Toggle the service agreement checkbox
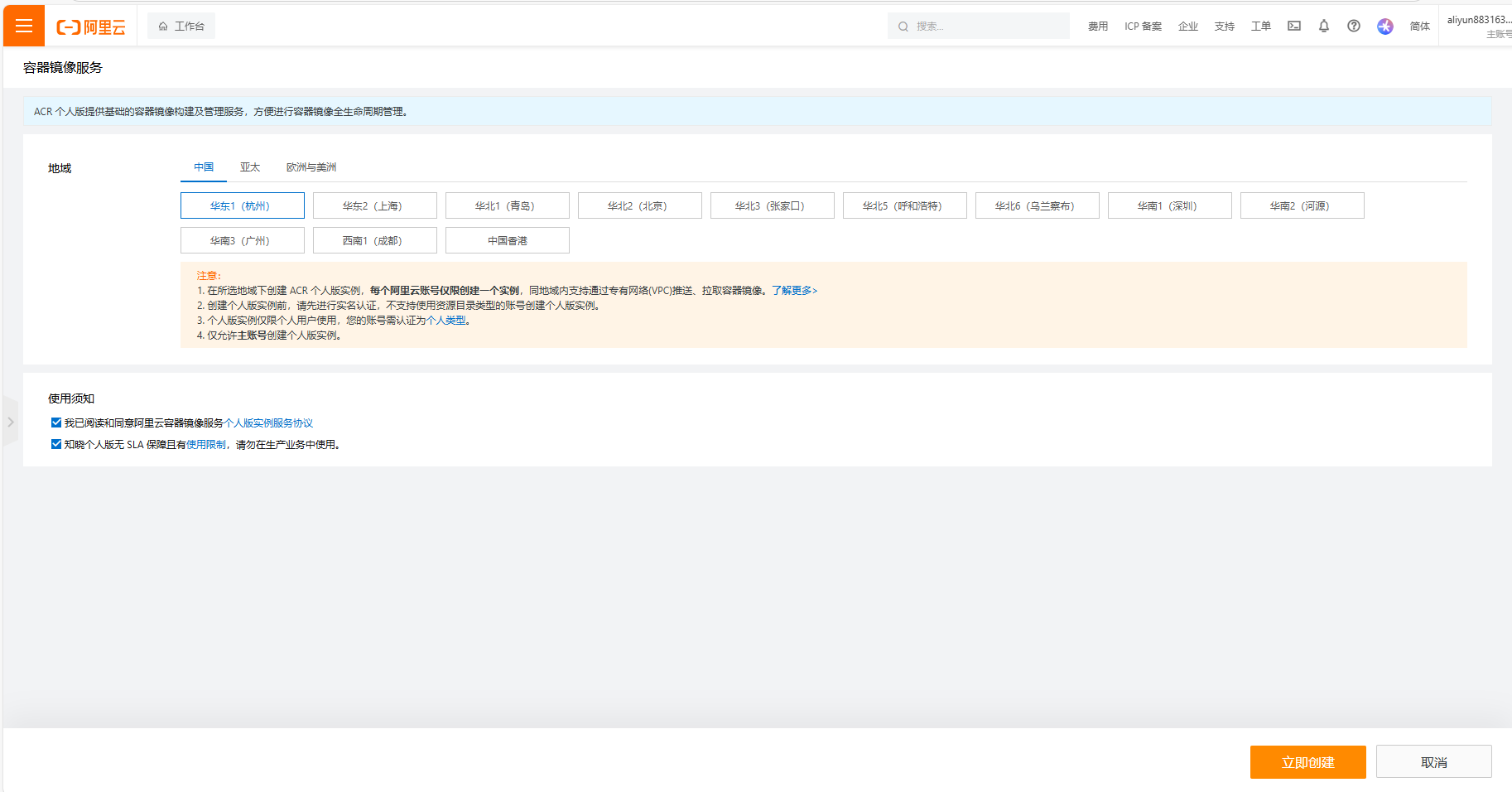The image size is (1512, 792). (56, 423)
